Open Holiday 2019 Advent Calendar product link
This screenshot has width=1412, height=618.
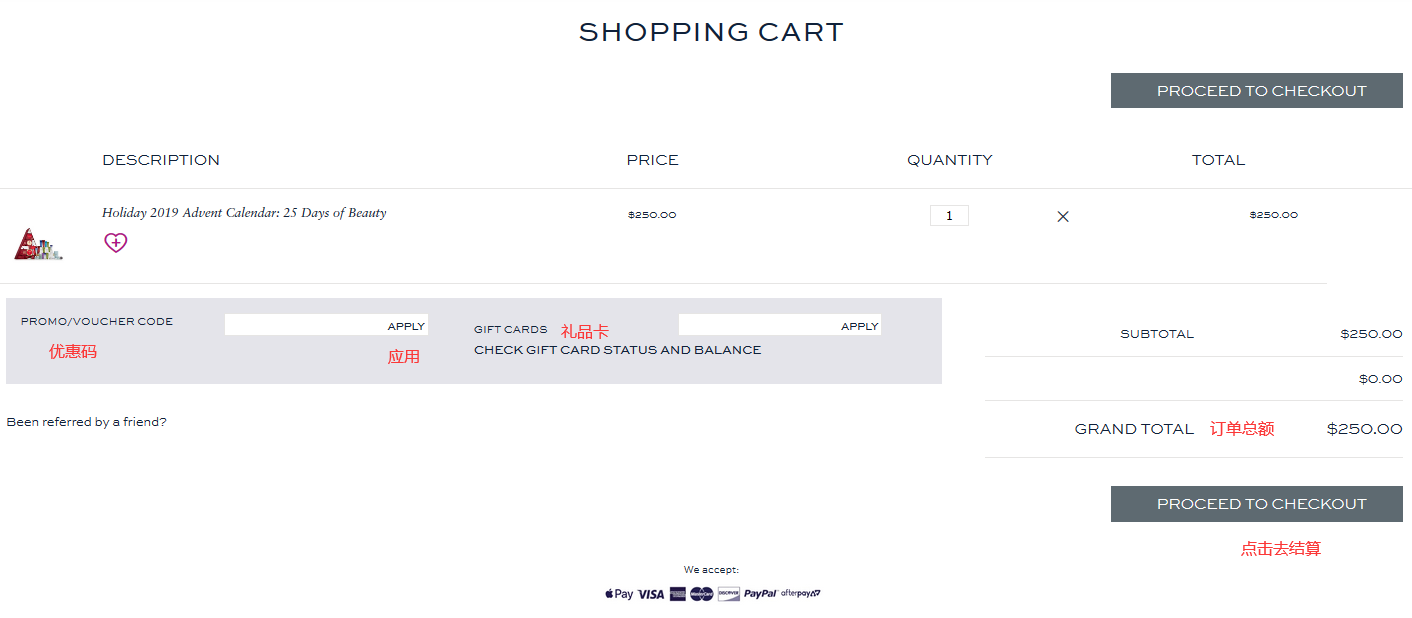[x=244, y=213]
